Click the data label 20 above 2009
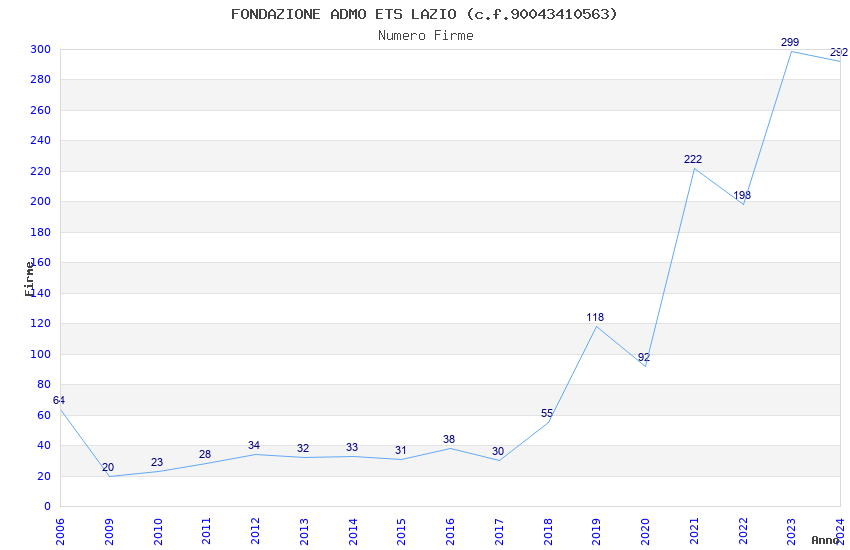Image resolution: width=850 pixels, height=550 pixels. (107, 467)
